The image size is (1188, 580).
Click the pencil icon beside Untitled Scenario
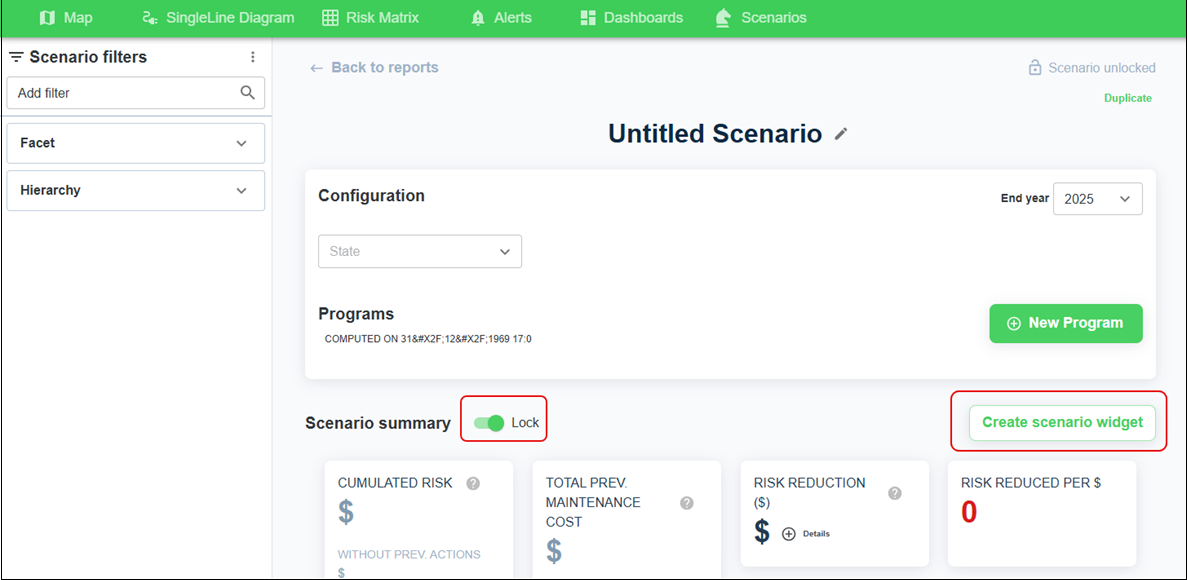pyautogui.click(x=841, y=134)
